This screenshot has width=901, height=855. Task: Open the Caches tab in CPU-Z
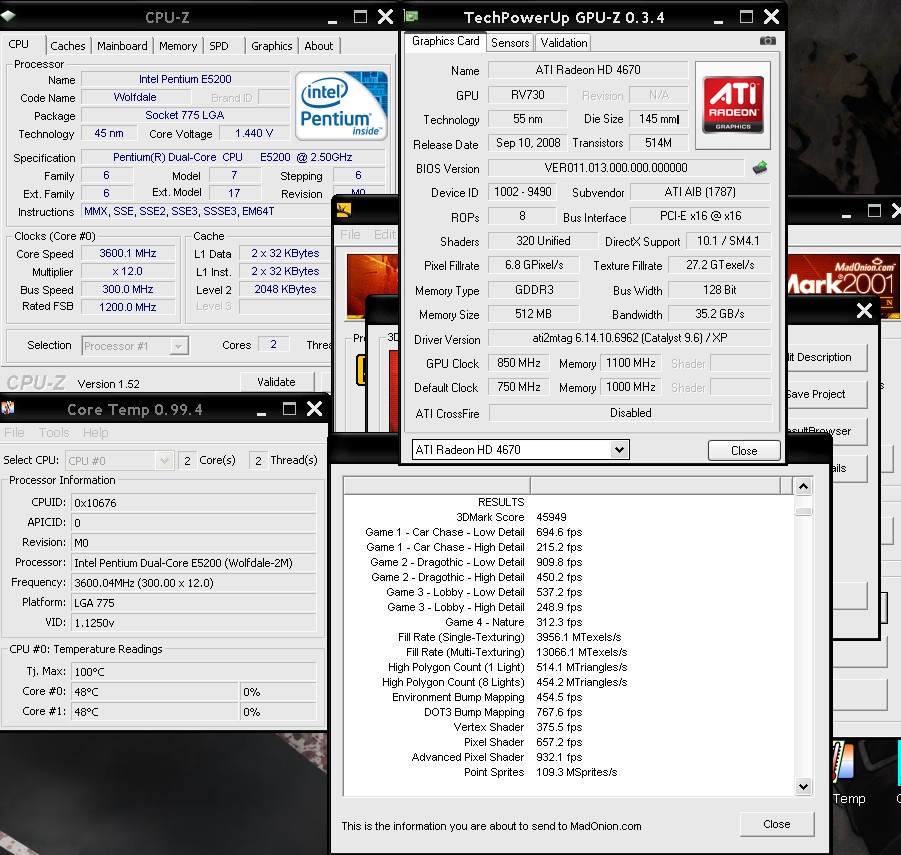click(68, 46)
